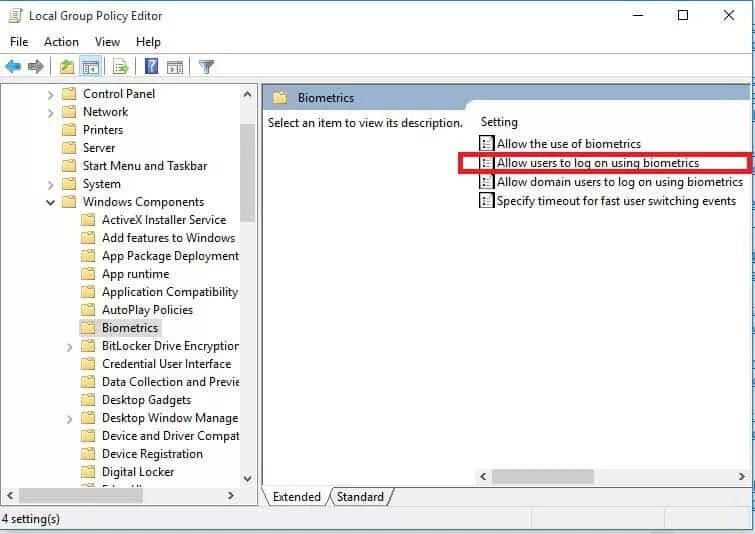Click tree pane scroll down arrow
755x534 pixels.
coord(247,479)
